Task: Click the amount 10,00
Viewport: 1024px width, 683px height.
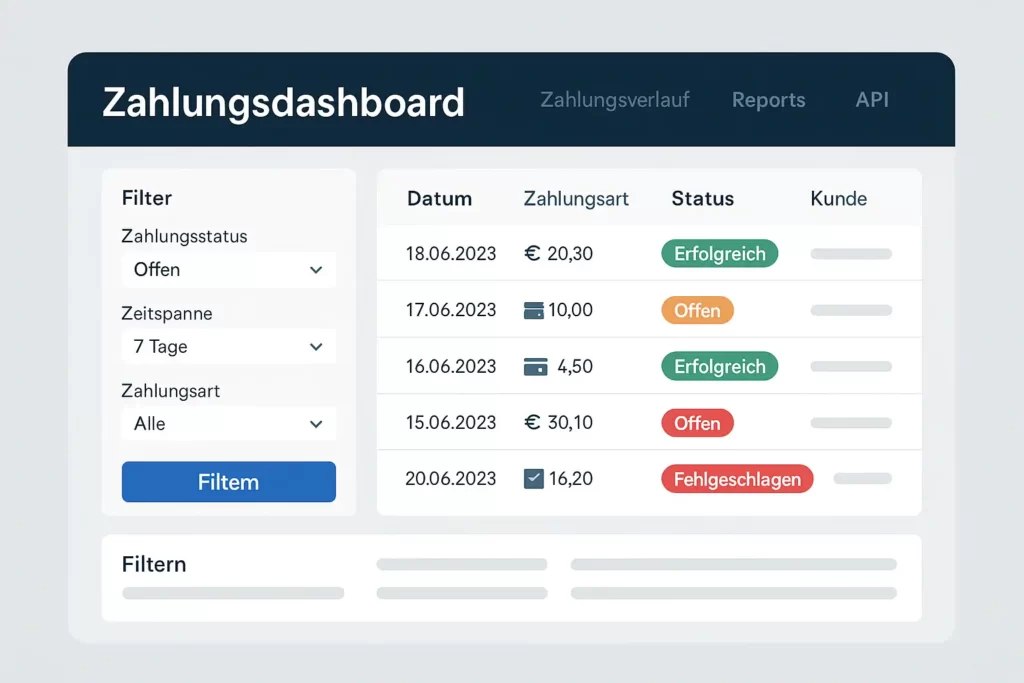Action: tap(570, 310)
